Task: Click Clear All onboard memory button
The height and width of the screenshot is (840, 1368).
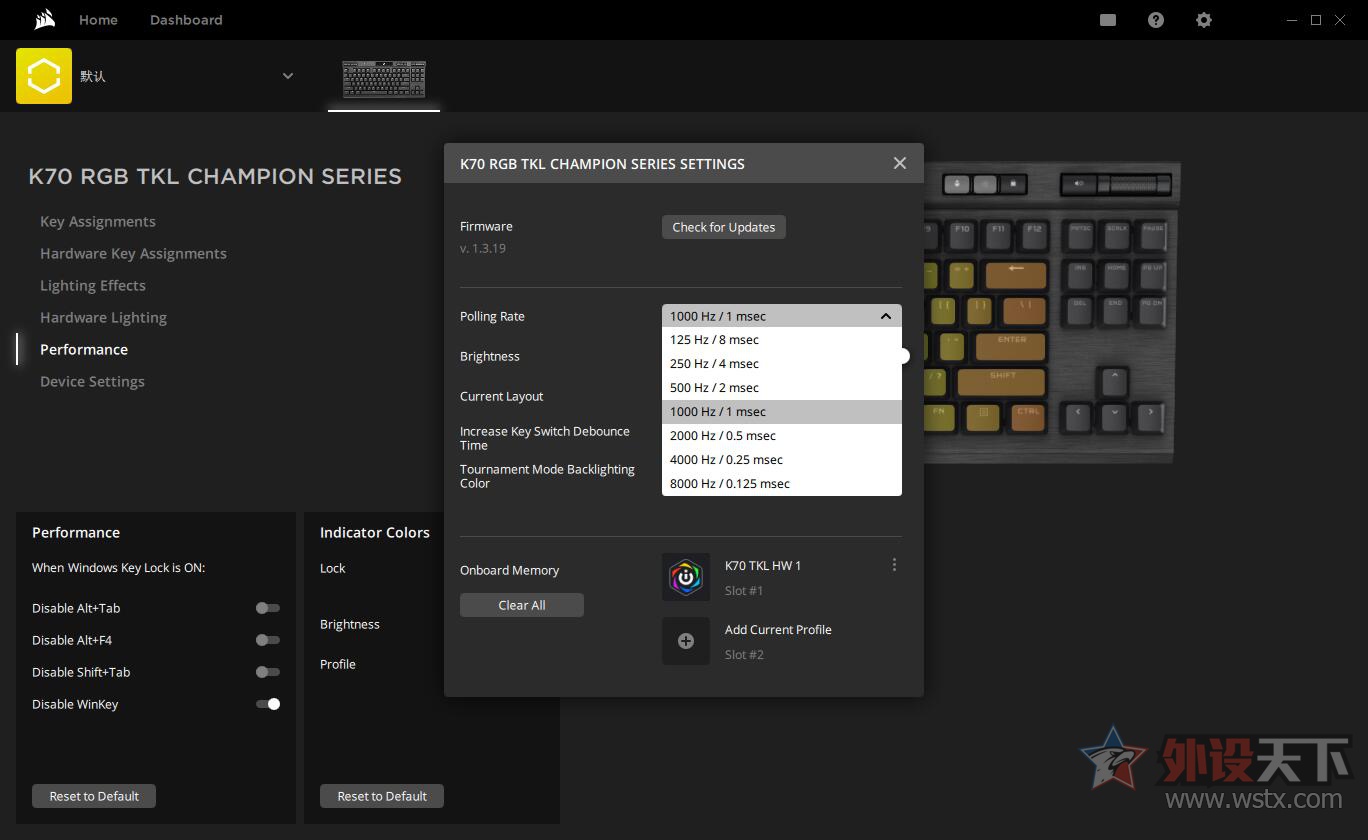Action: 522,605
